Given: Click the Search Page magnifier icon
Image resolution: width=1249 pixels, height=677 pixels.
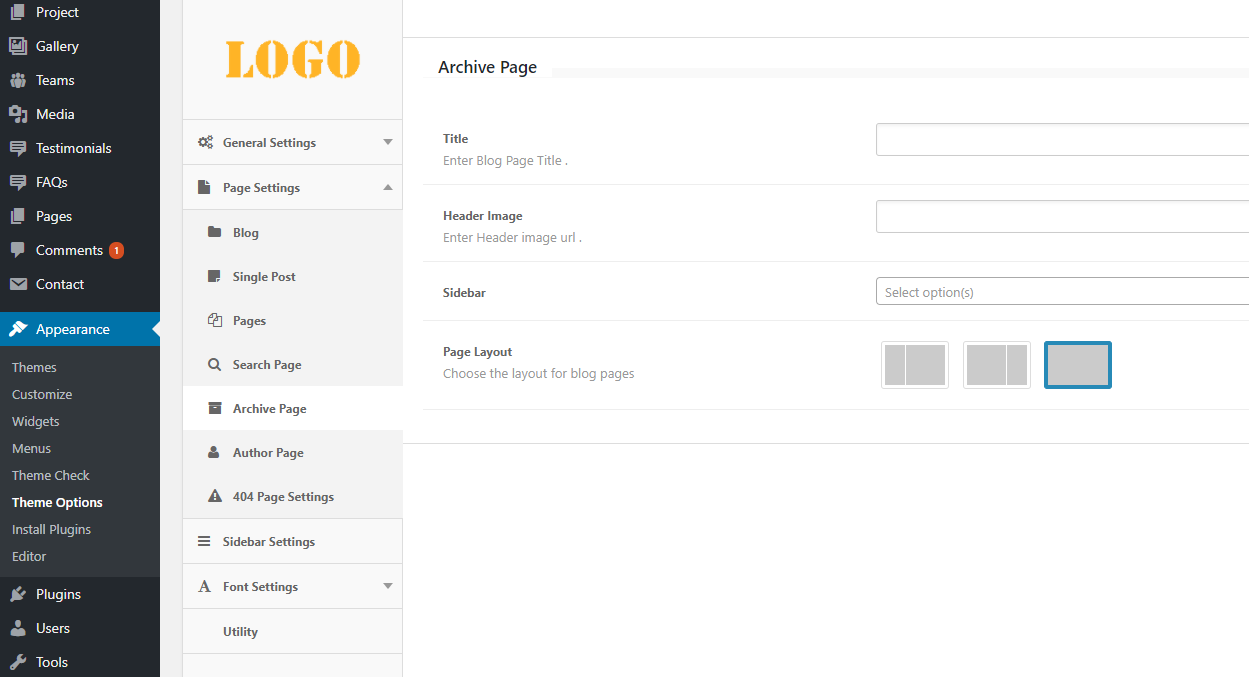Looking at the screenshot, I should point(214,365).
